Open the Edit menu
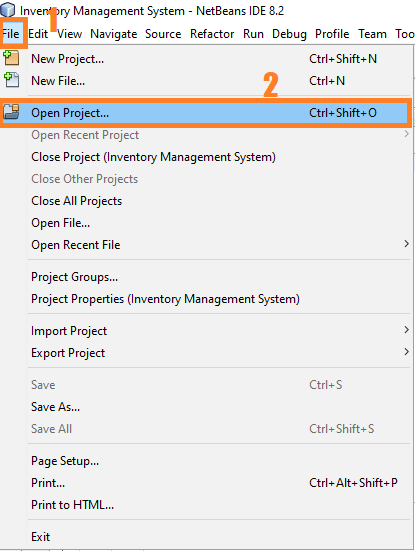Viewport: 415px width, 551px height. [38, 34]
